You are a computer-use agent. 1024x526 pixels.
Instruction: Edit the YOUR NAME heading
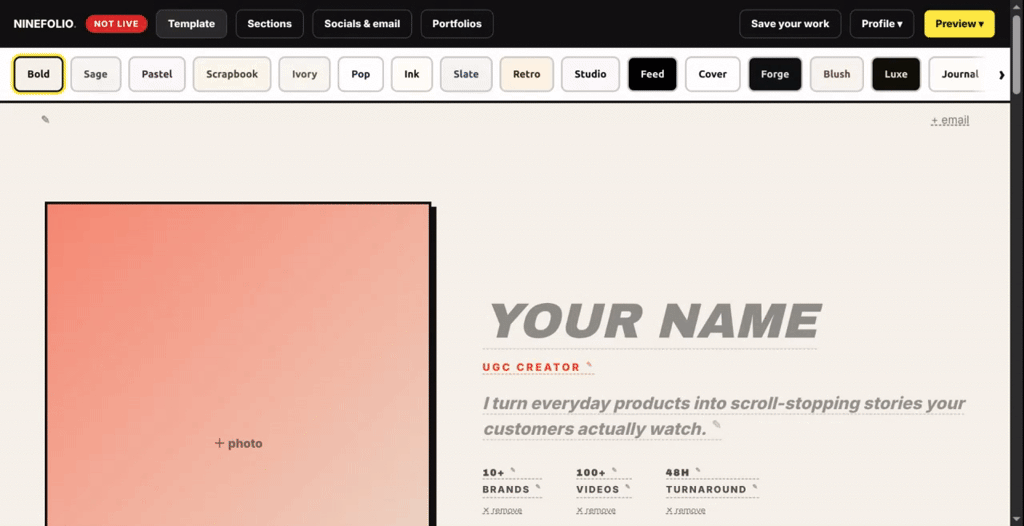[654, 321]
